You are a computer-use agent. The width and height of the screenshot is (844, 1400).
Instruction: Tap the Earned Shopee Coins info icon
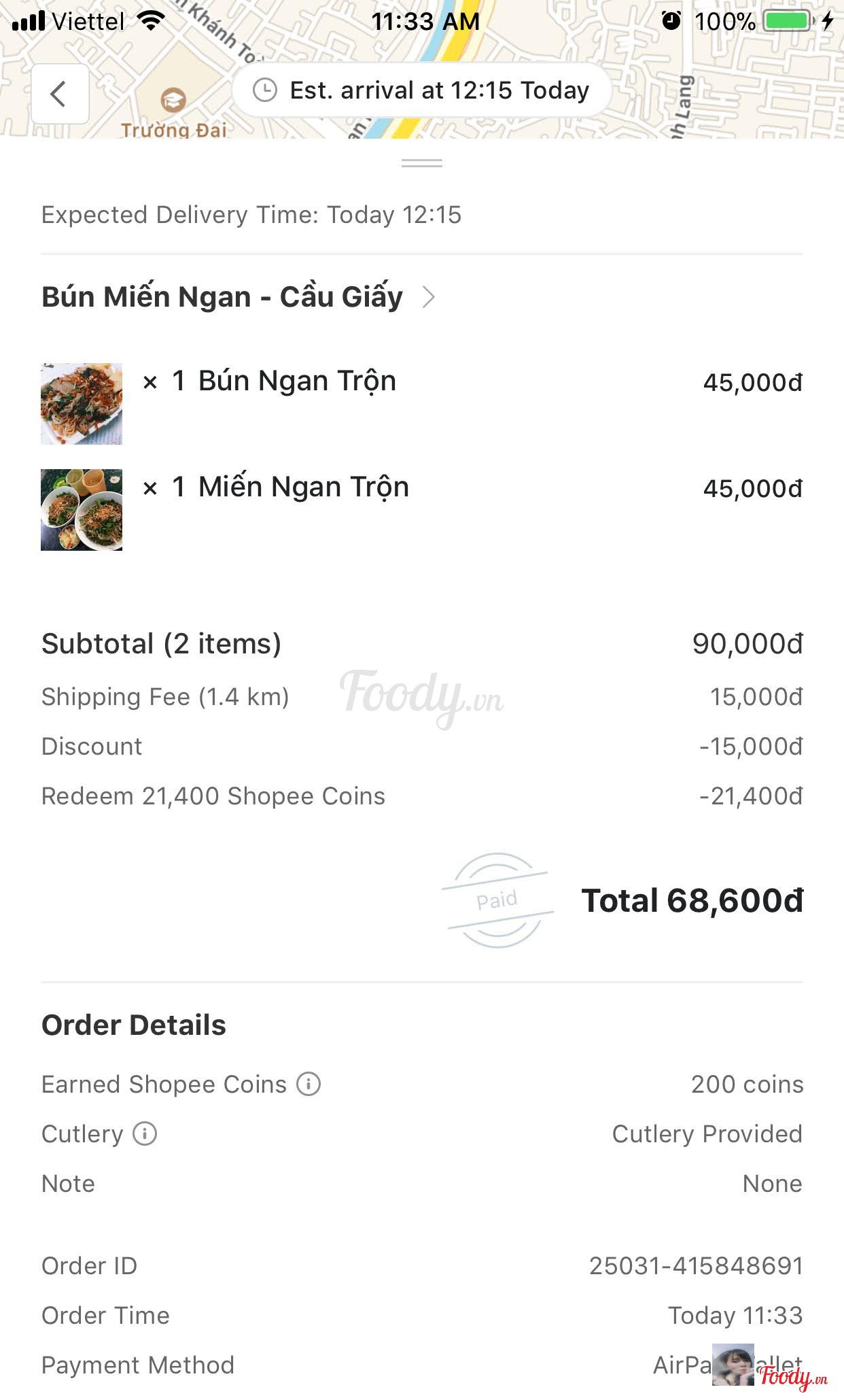click(x=309, y=1084)
